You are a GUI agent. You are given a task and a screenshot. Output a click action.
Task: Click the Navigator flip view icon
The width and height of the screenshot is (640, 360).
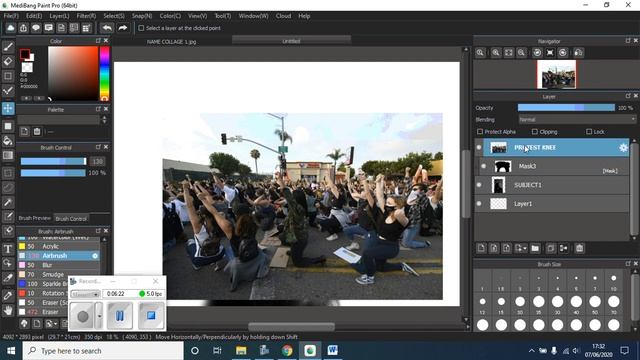pos(578,53)
